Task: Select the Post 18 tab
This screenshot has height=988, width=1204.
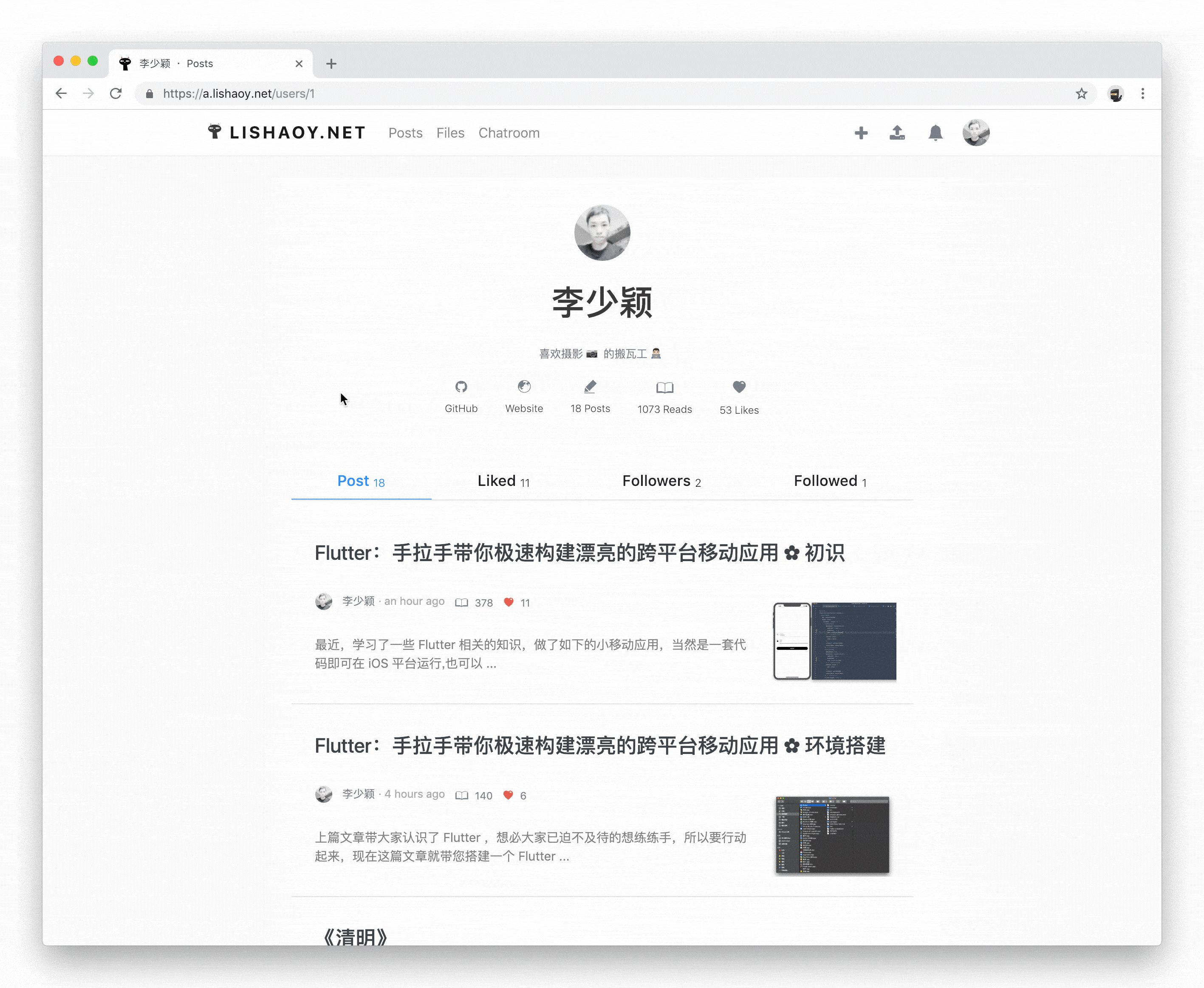Action: [x=361, y=481]
